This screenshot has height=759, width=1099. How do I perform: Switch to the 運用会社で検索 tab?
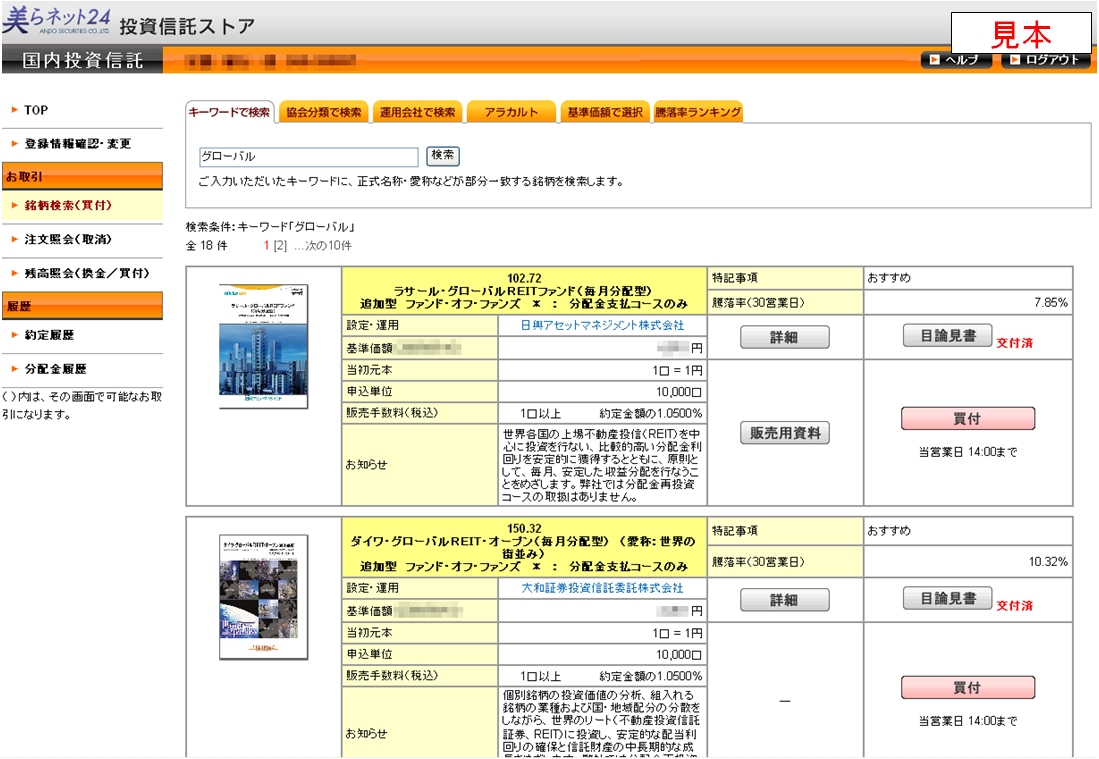click(x=417, y=112)
